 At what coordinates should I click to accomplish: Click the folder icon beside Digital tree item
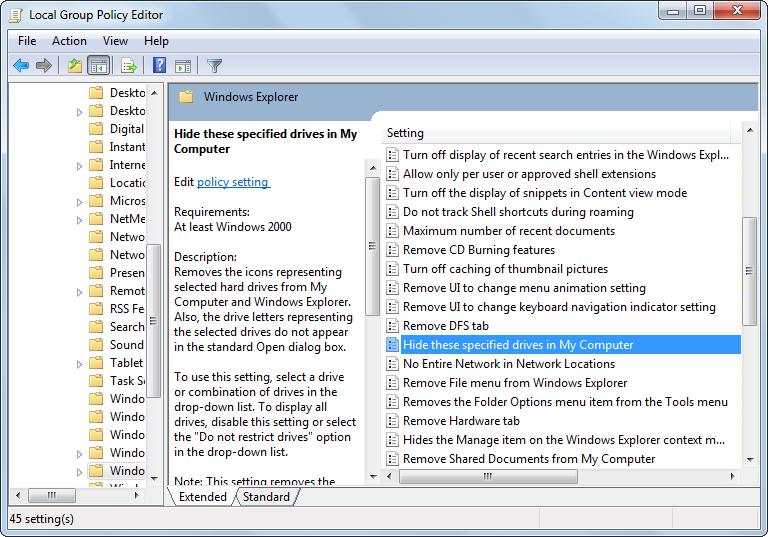point(96,129)
